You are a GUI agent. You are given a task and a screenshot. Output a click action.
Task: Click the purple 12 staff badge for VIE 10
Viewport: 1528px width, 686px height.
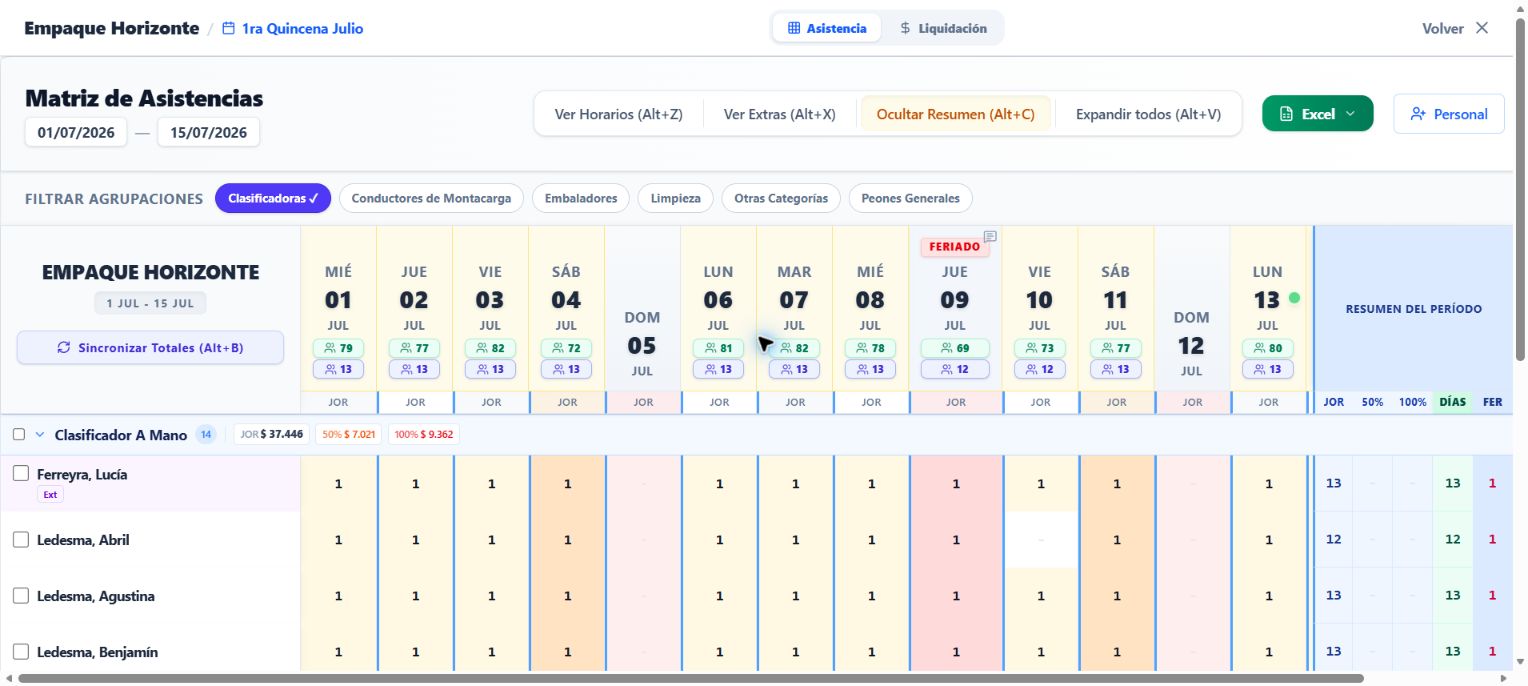pyautogui.click(x=1040, y=369)
